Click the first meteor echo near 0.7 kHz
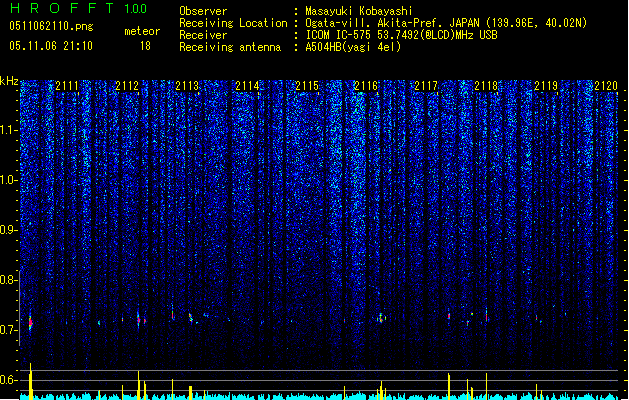 point(30,322)
